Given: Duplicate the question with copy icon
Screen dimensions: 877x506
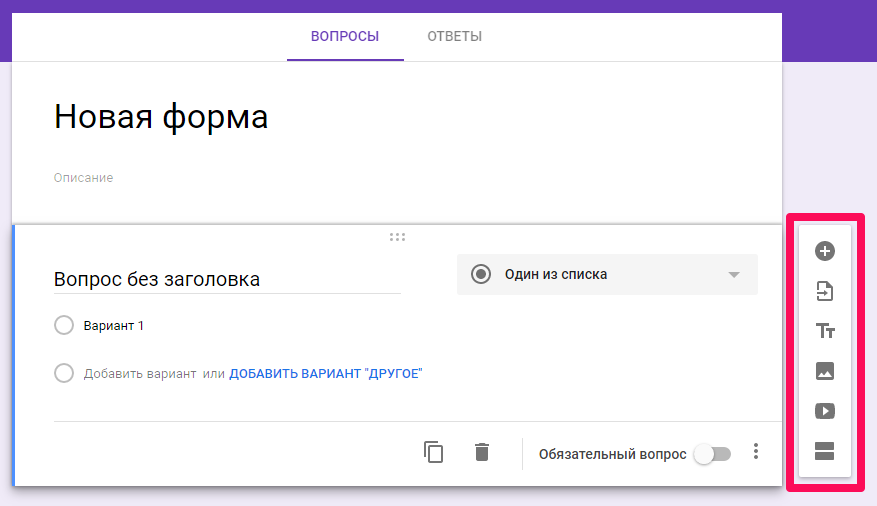Looking at the screenshot, I should pos(434,452).
